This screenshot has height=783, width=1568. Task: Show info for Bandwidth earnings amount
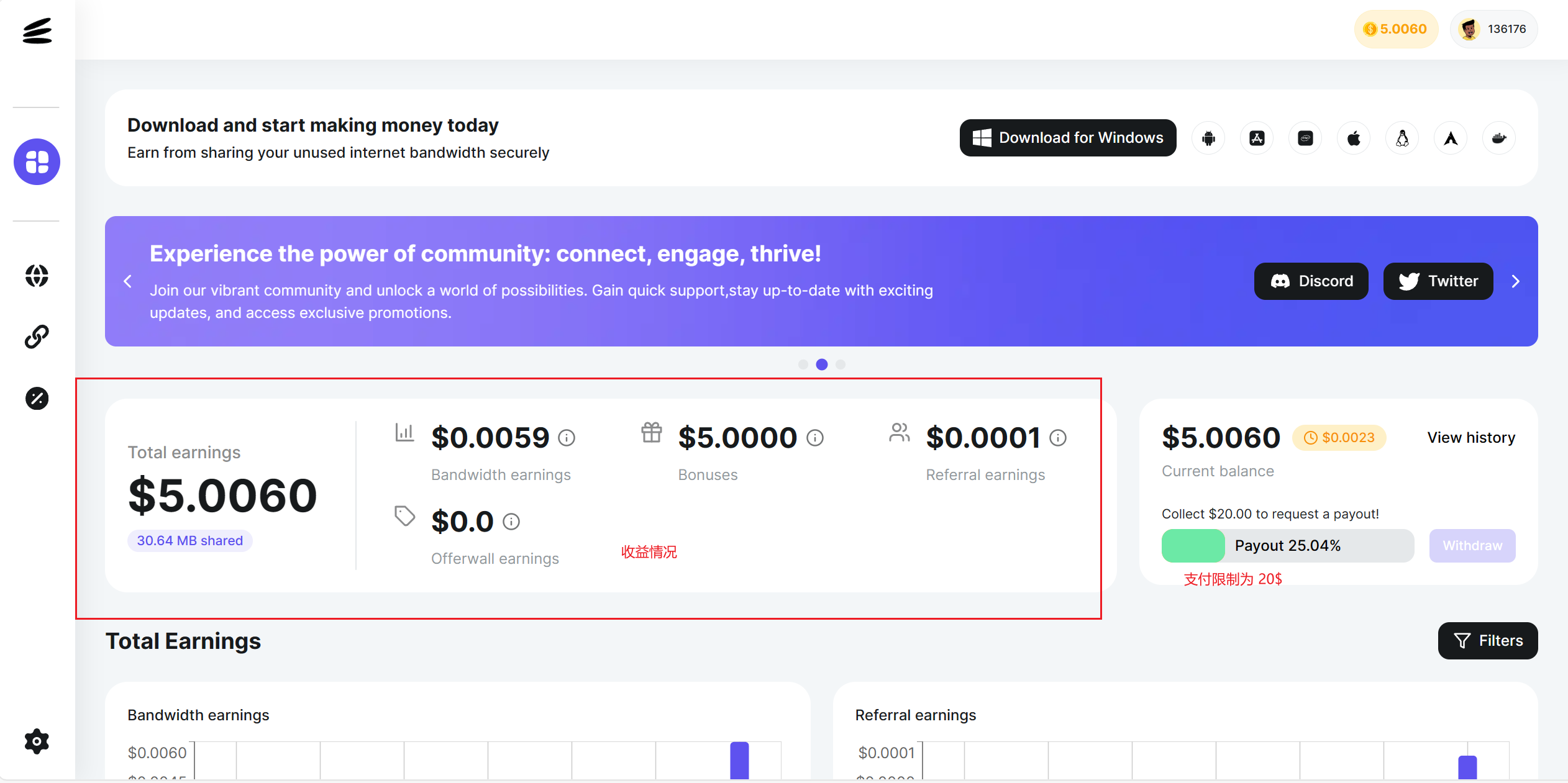click(567, 438)
